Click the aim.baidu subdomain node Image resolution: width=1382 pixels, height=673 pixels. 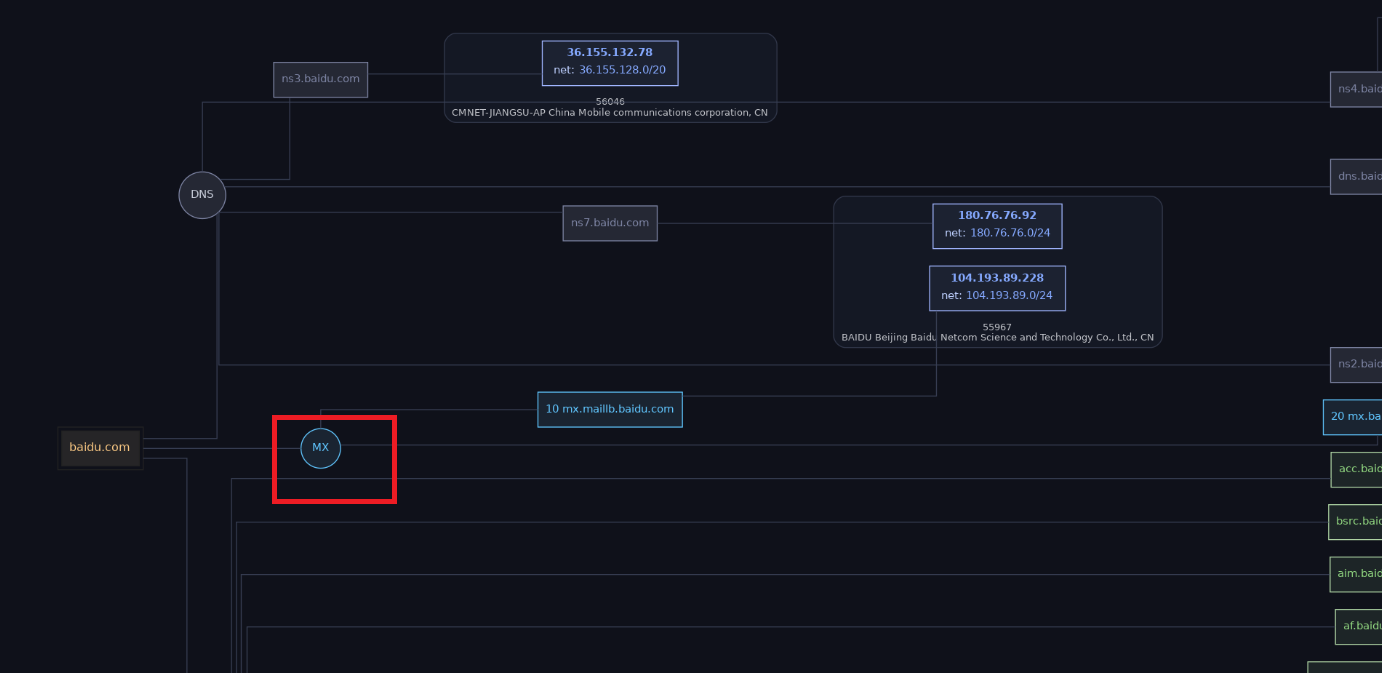[1357, 573]
